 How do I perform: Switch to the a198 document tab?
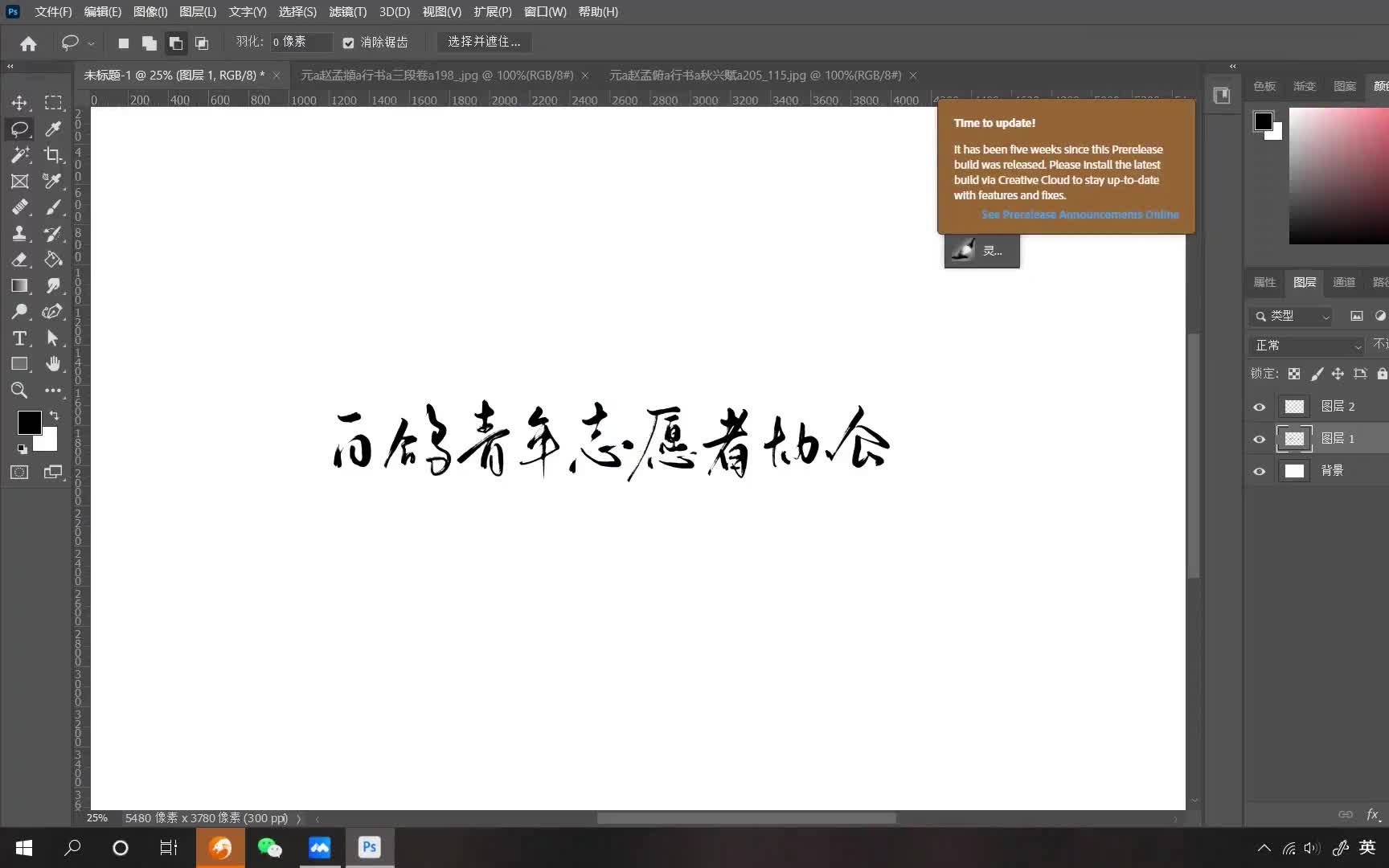click(x=437, y=76)
